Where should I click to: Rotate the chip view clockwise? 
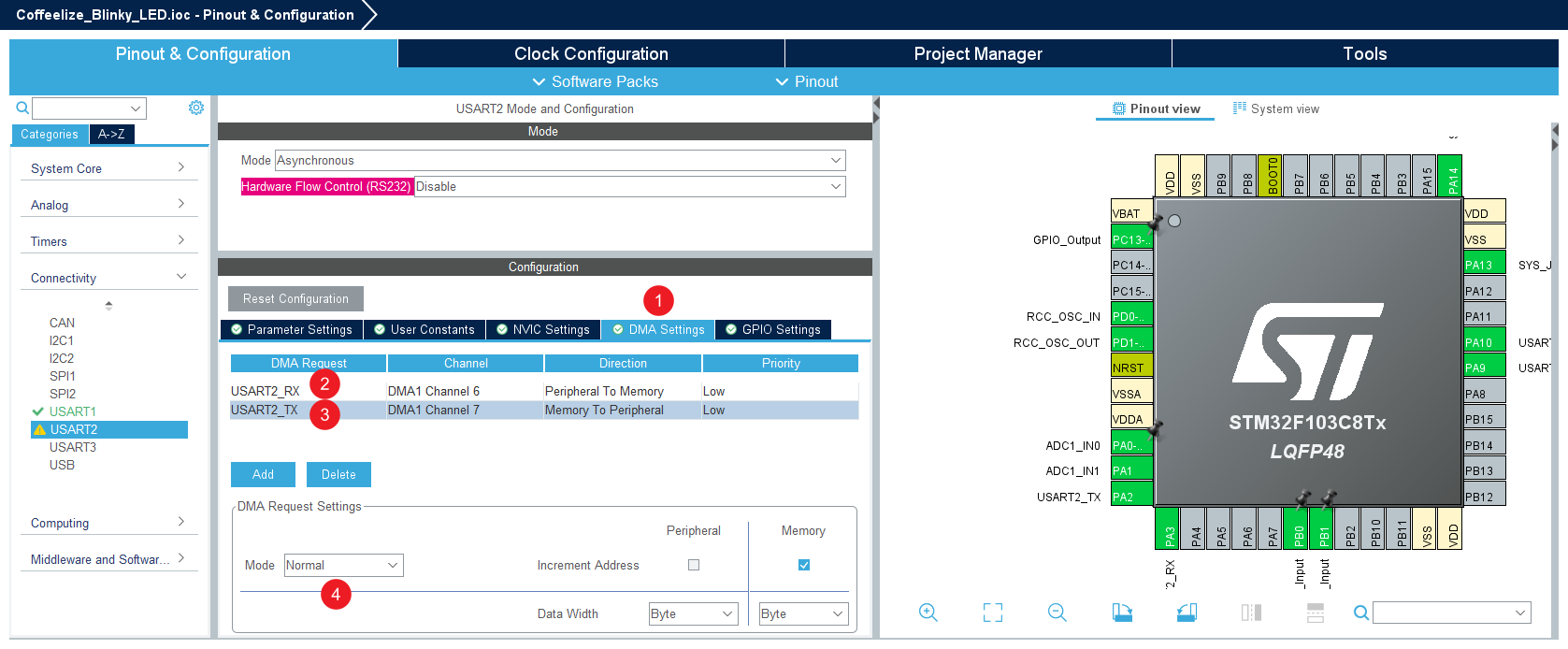tap(1122, 613)
